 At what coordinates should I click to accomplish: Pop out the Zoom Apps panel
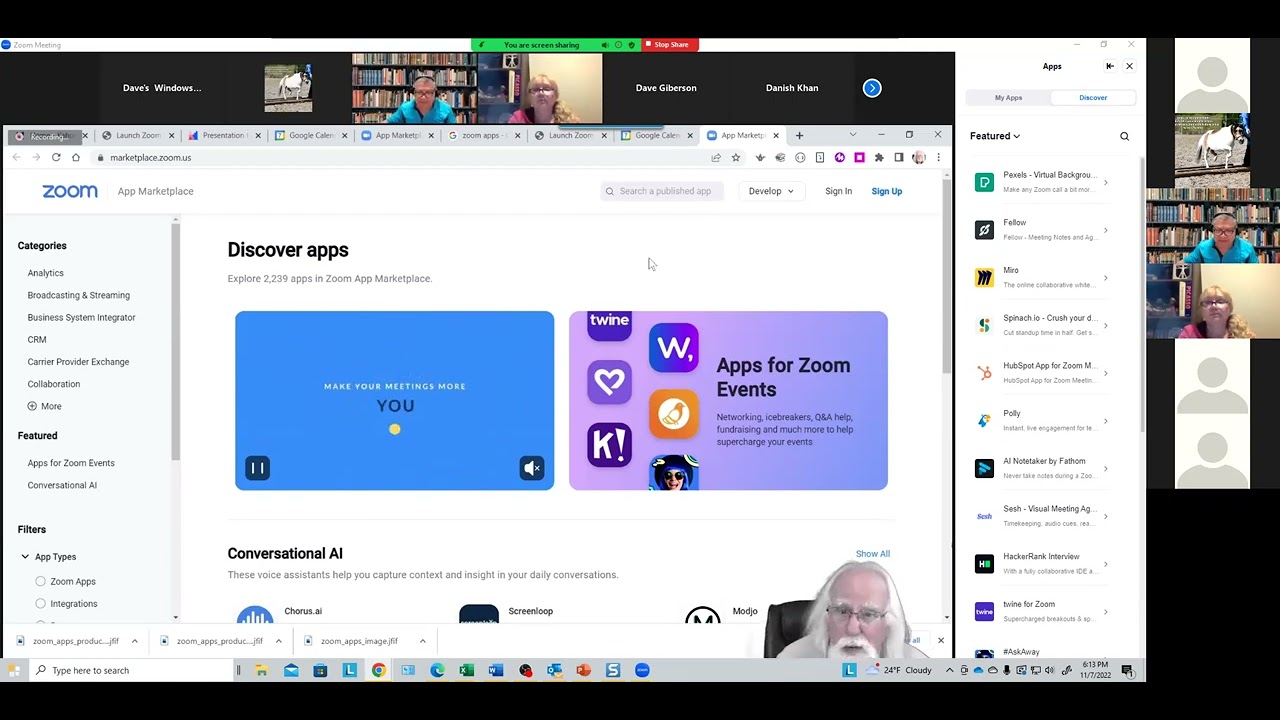coord(1110,66)
